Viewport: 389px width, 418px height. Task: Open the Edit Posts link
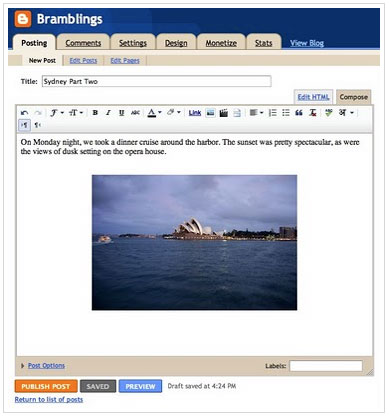83,61
